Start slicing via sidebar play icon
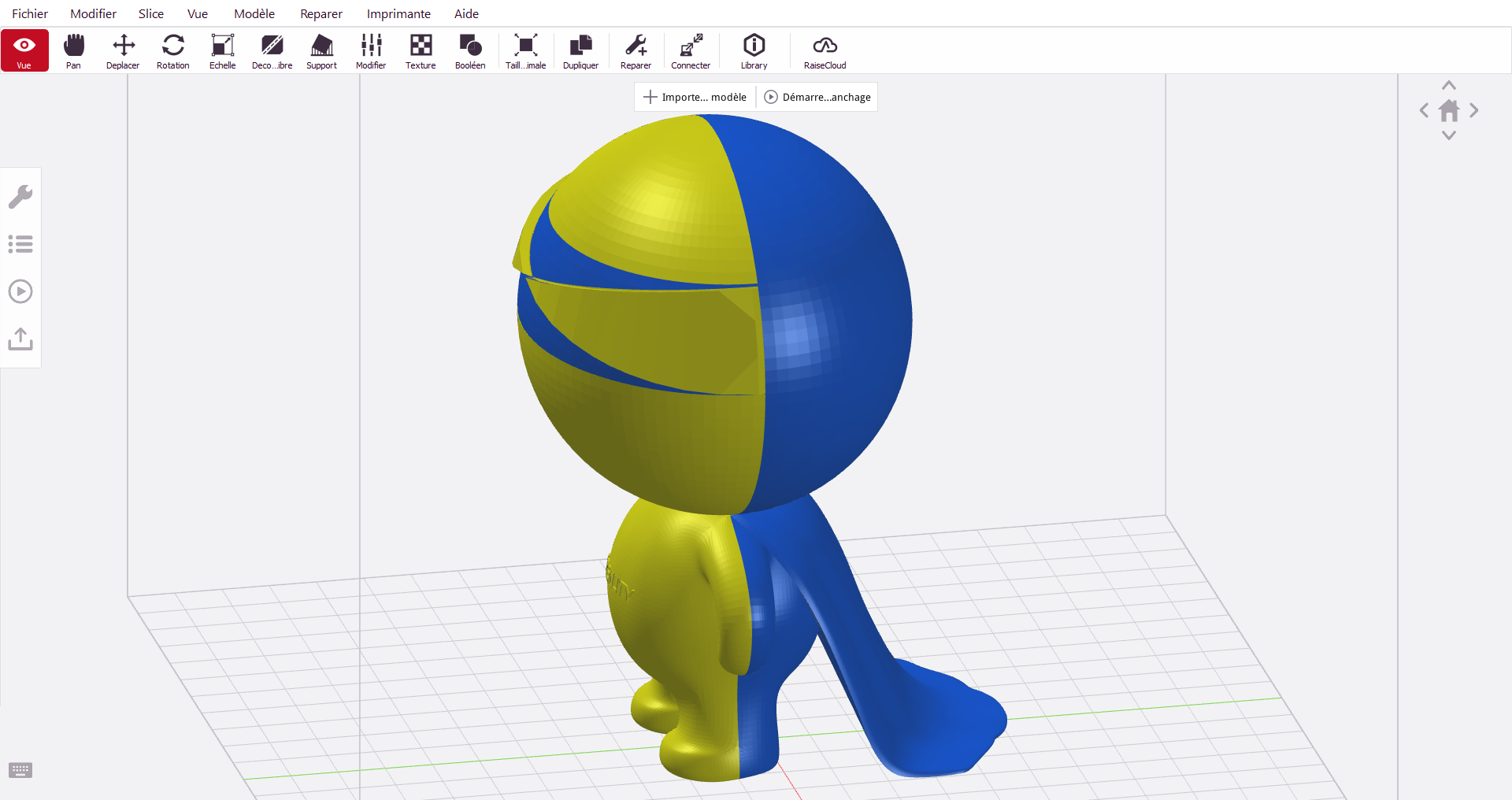Screen dimensions: 1512x800 coord(20,291)
